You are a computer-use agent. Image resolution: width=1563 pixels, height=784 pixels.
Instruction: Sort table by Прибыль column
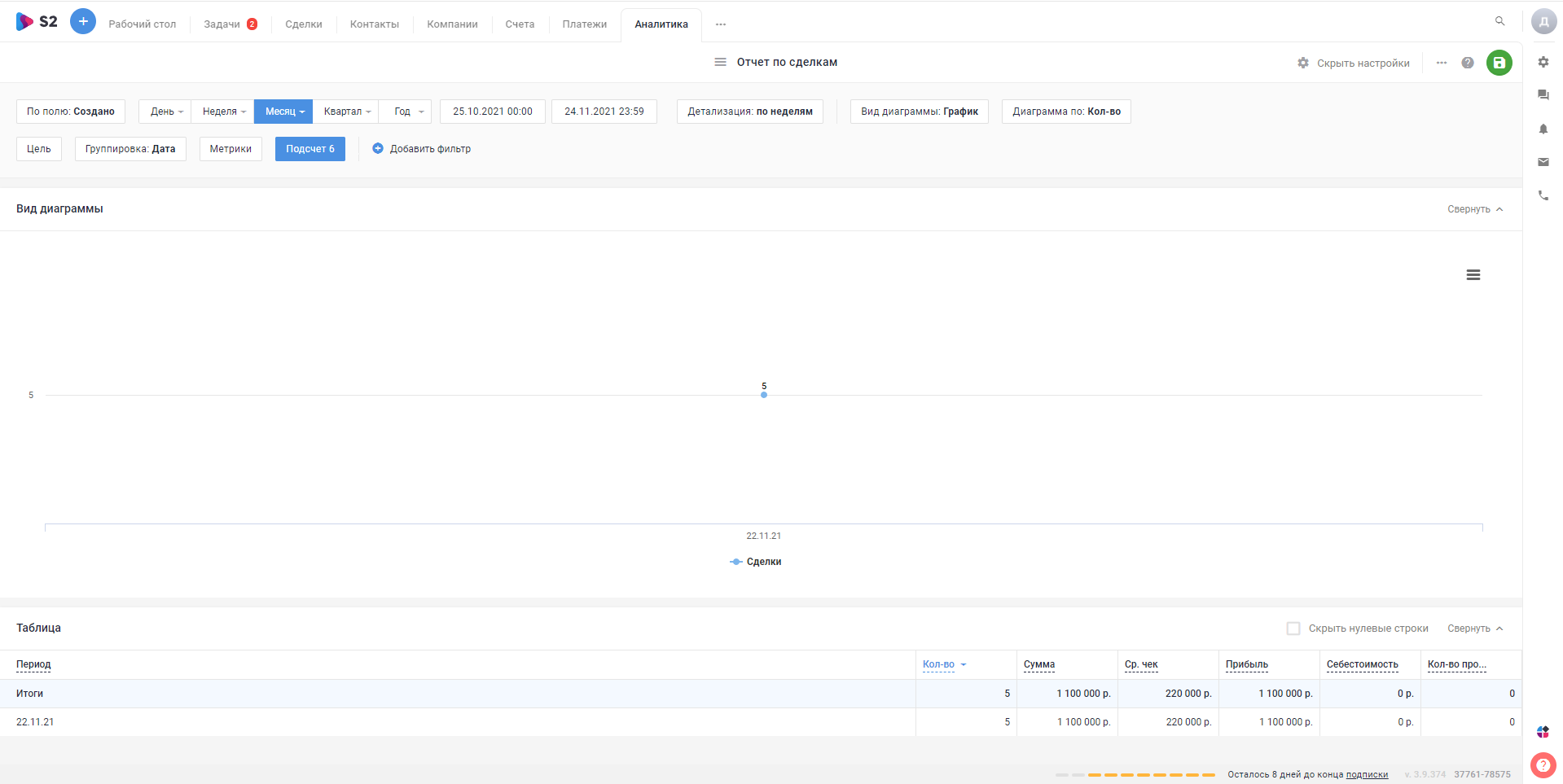(x=1247, y=664)
